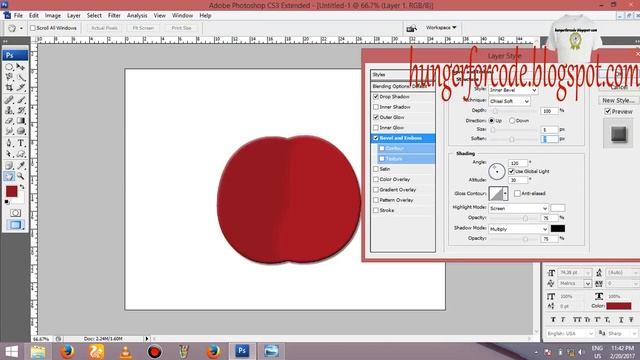Enable the Inner Glow style
Image resolution: width=640 pixels, height=360 pixels.
[x=376, y=128]
